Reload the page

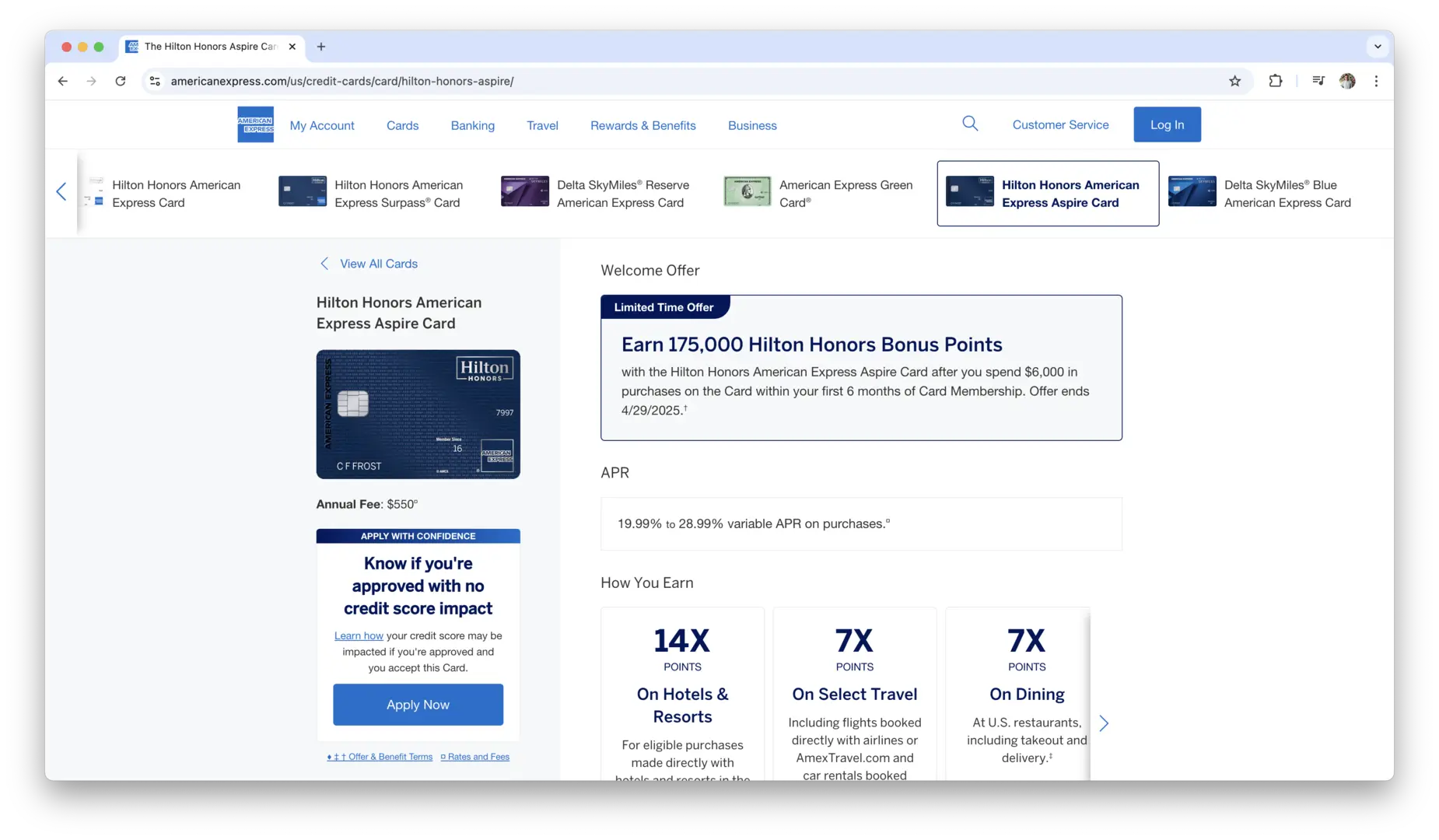pyautogui.click(x=121, y=81)
